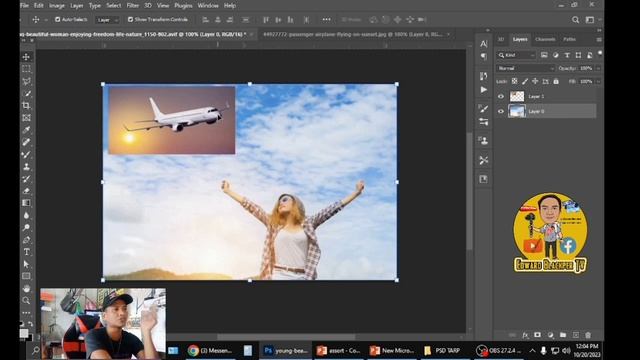Select the Zoom tool in the toolbox
The height and width of the screenshot is (360, 640).
click(26, 301)
